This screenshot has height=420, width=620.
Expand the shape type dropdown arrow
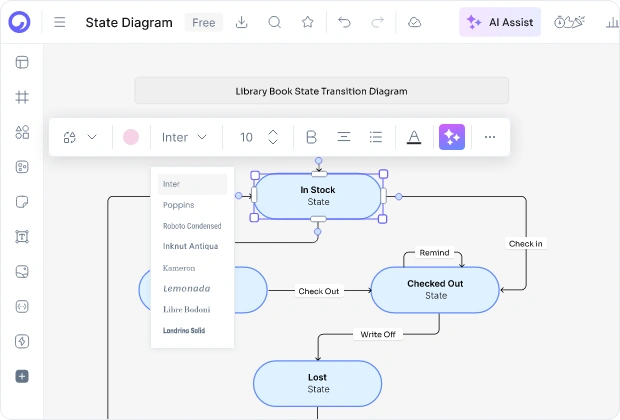click(x=92, y=137)
